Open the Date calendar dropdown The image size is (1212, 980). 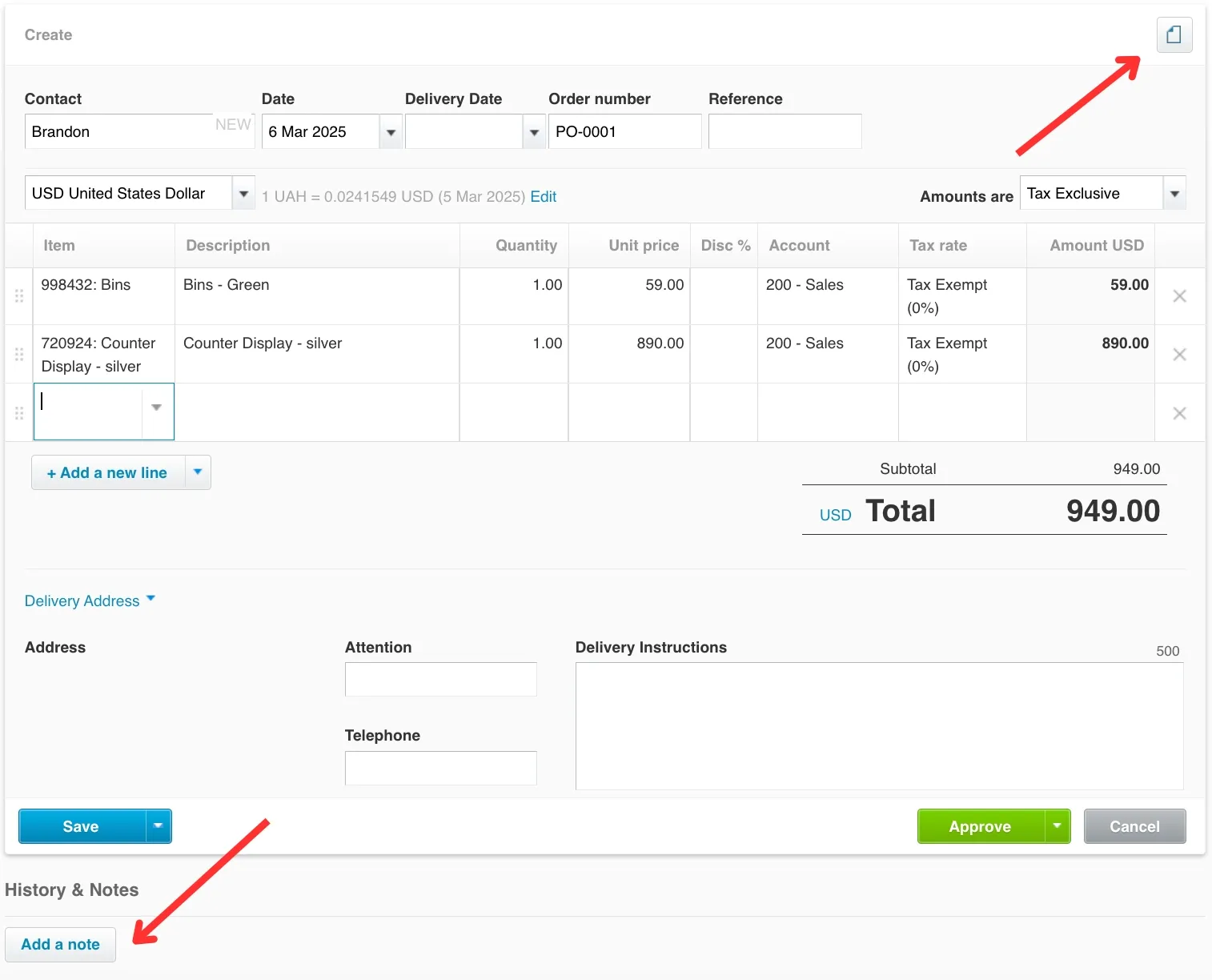click(391, 132)
